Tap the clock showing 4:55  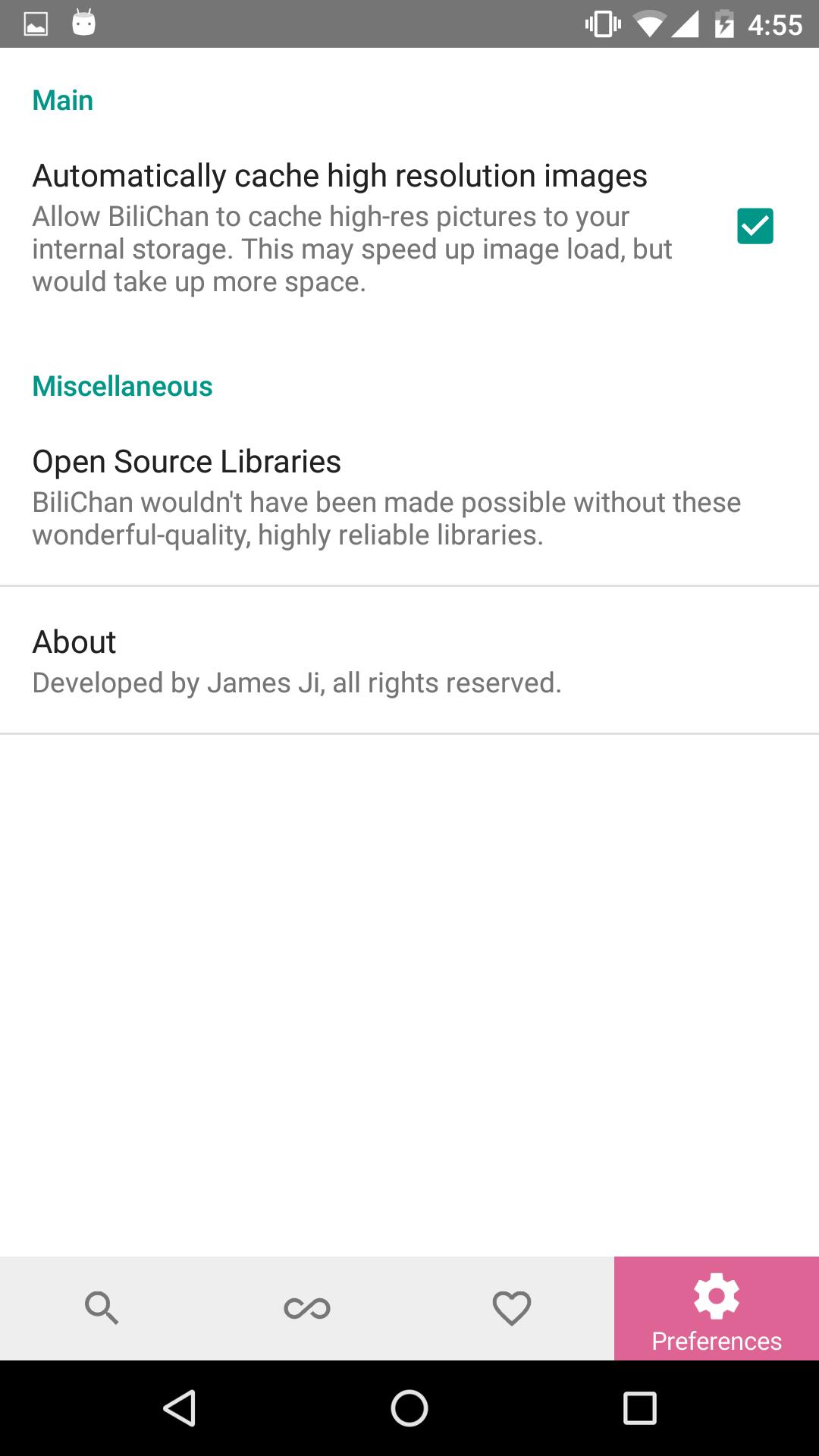(774, 24)
